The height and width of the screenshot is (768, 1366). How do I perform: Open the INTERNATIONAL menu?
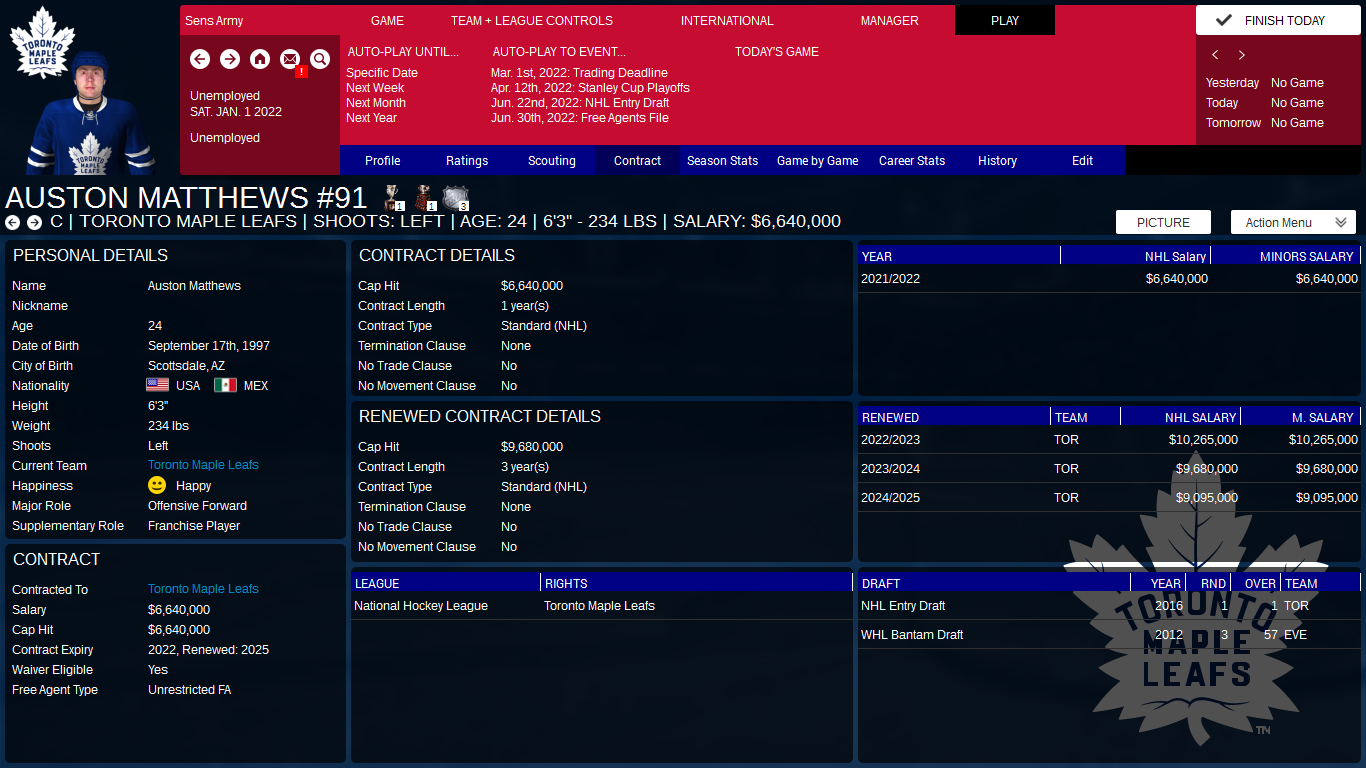pos(727,20)
